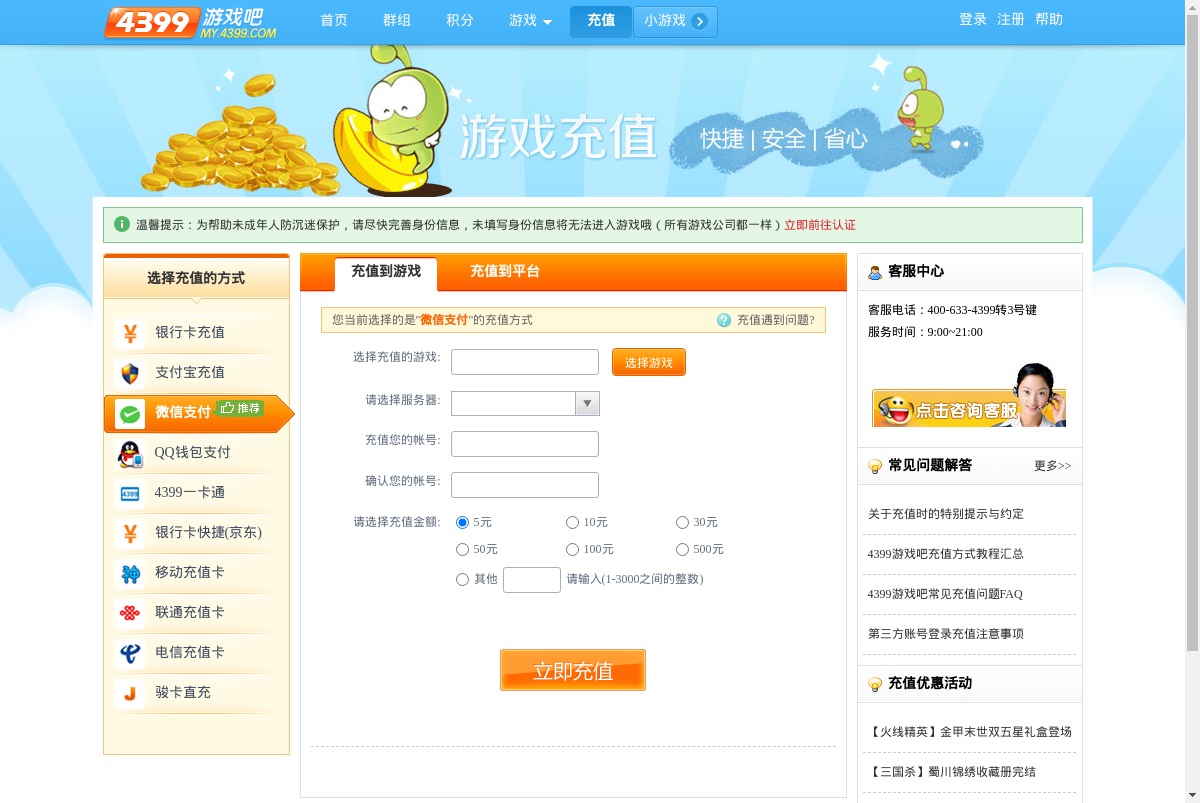This screenshot has height=803, width=1200.
Task: Open 关于充值时的特别提示与约定
Action: 946,514
